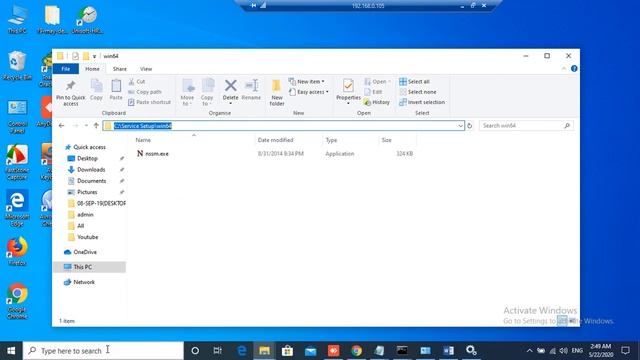Viewport: 640px width, 360px height.
Task: Click the taskbar search box
Action: click(103, 351)
